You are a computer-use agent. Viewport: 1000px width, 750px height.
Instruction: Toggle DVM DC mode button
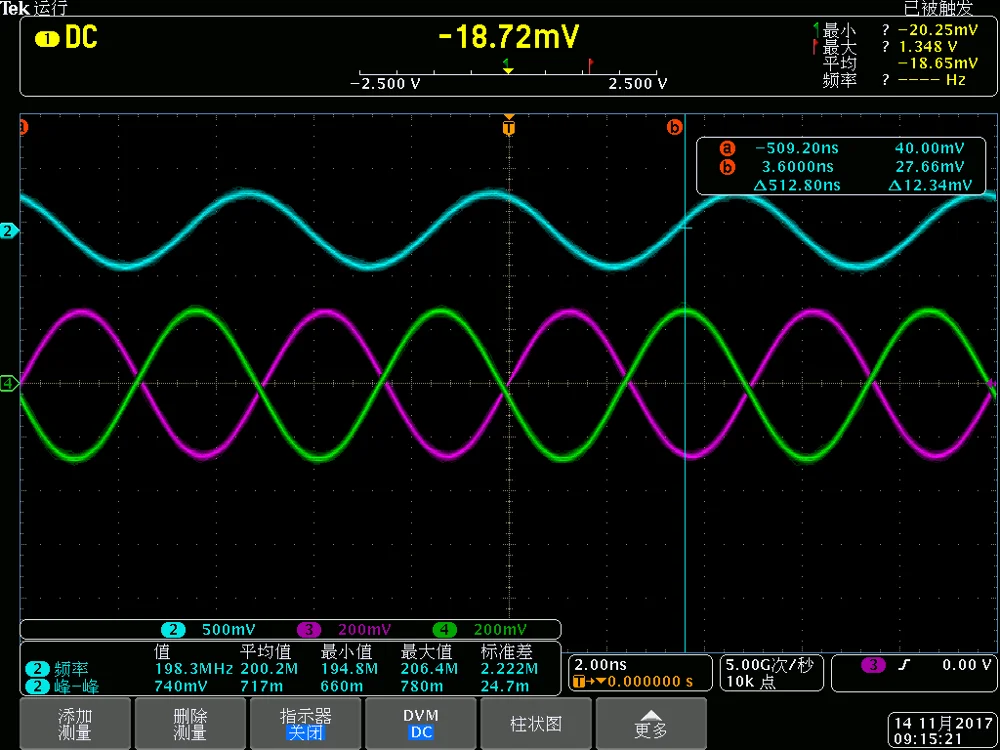(421, 723)
